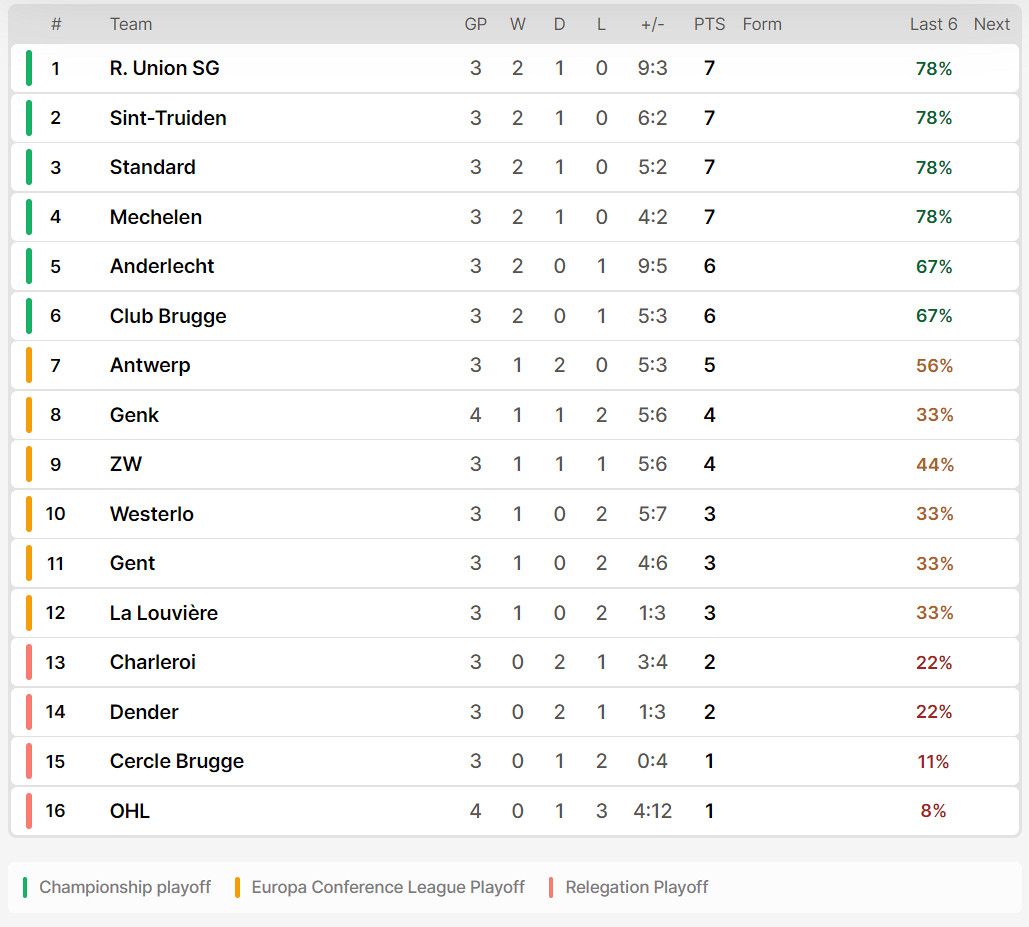Open the Club Brugge team page
Image resolution: width=1029 pixels, height=927 pixels.
coord(168,316)
